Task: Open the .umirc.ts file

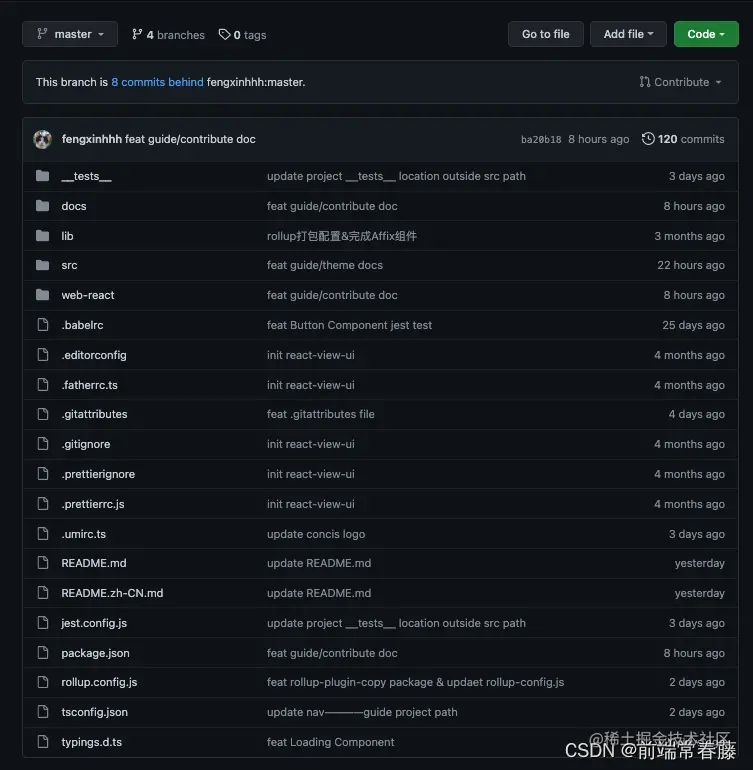Action: [x=84, y=534]
